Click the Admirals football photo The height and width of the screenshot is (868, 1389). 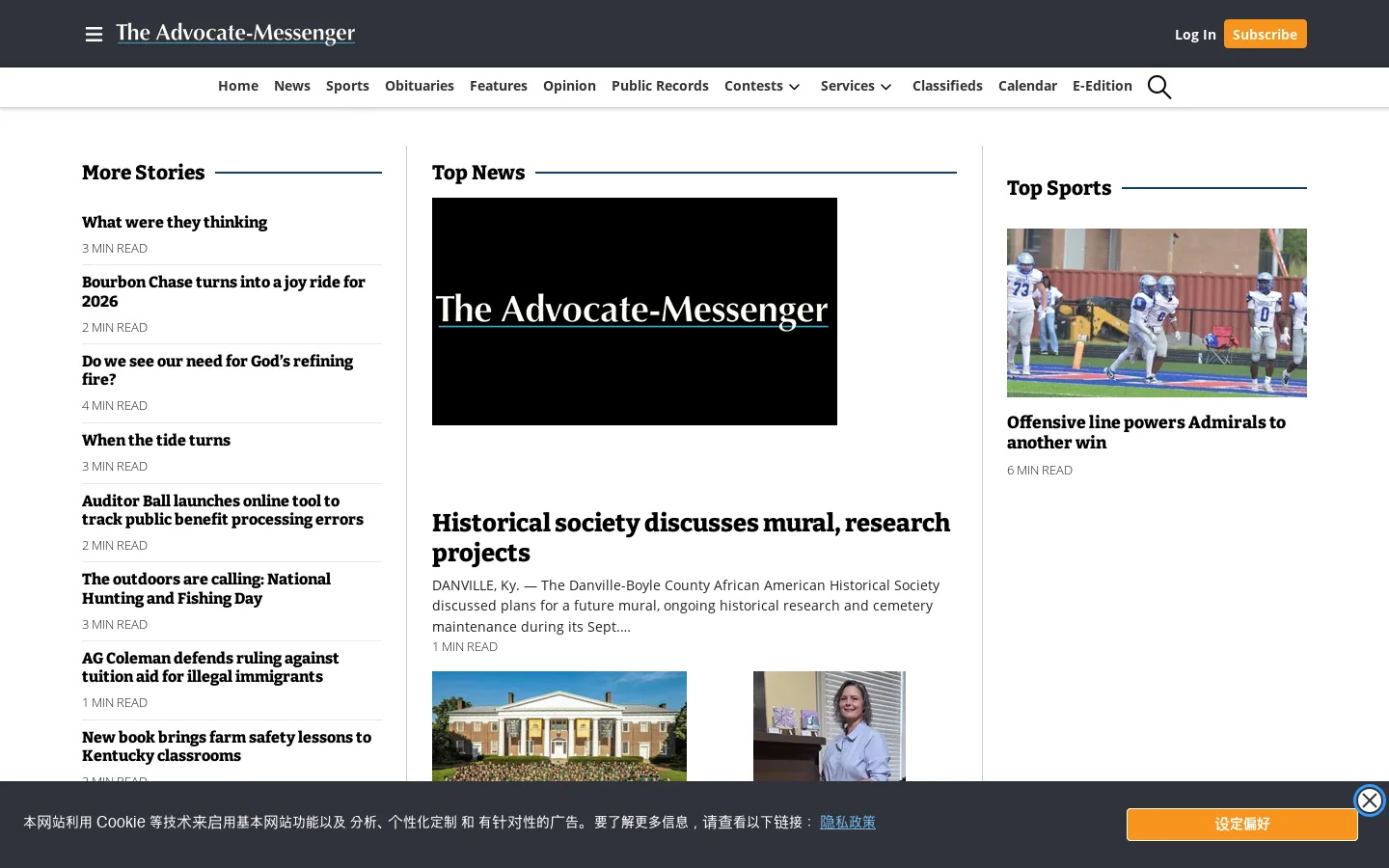click(1157, 312)
